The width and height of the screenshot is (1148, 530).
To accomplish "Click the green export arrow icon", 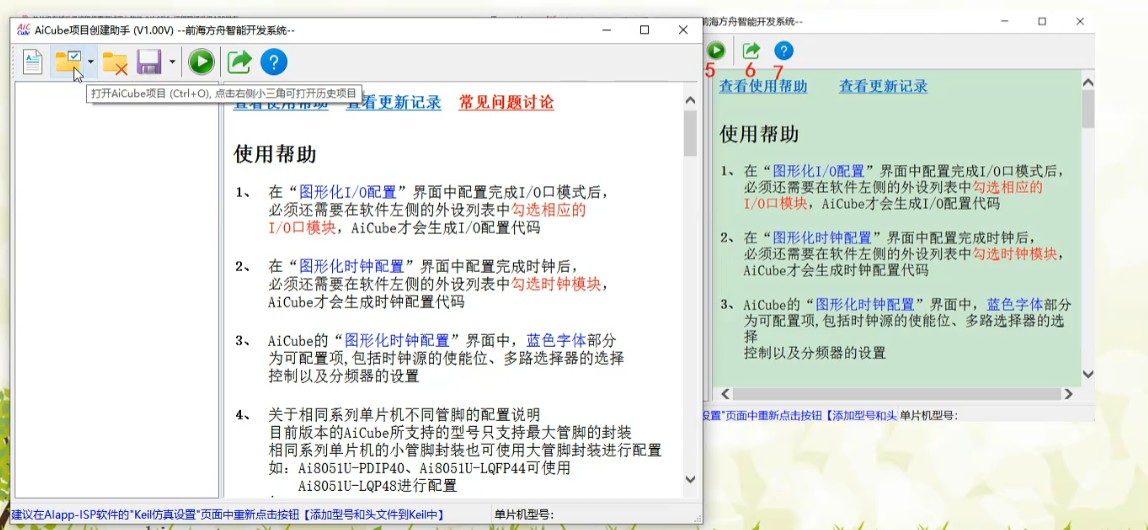I will point(239,61).
